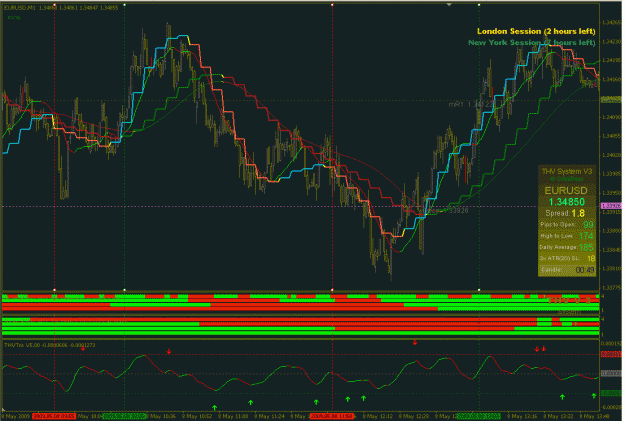This screenshot has width=625, height=421.
Task: Click the green up arrow left of the 11:59 line
Action: pyautogui.click(x=316, y=402)
